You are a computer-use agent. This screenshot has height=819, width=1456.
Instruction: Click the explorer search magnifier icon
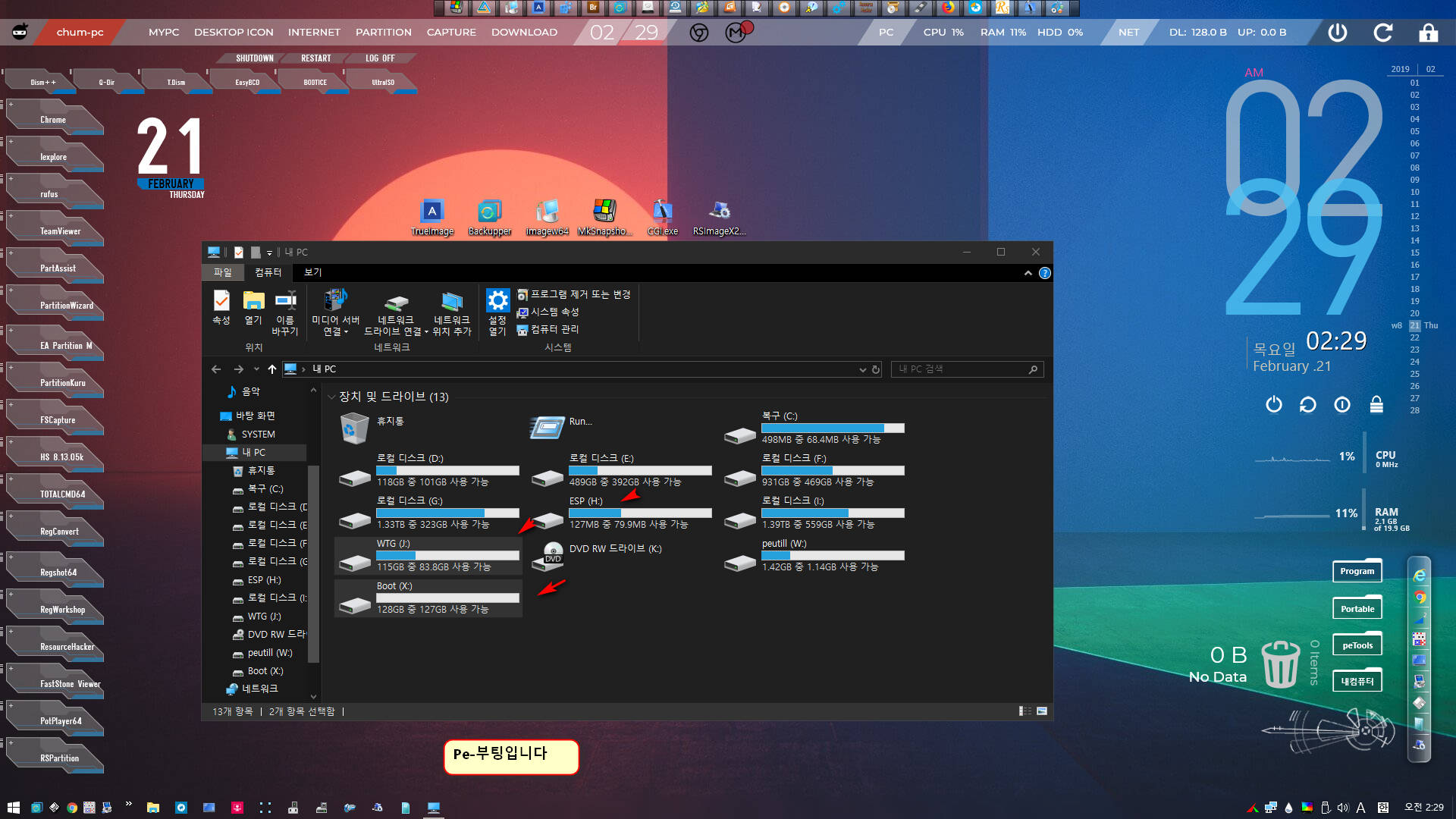(1033, 369)
